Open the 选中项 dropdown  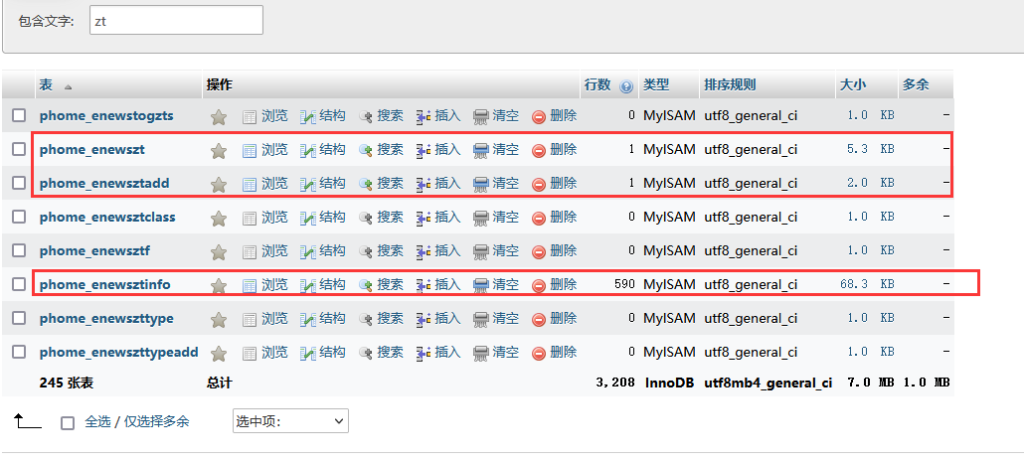(x=291, y=421)
